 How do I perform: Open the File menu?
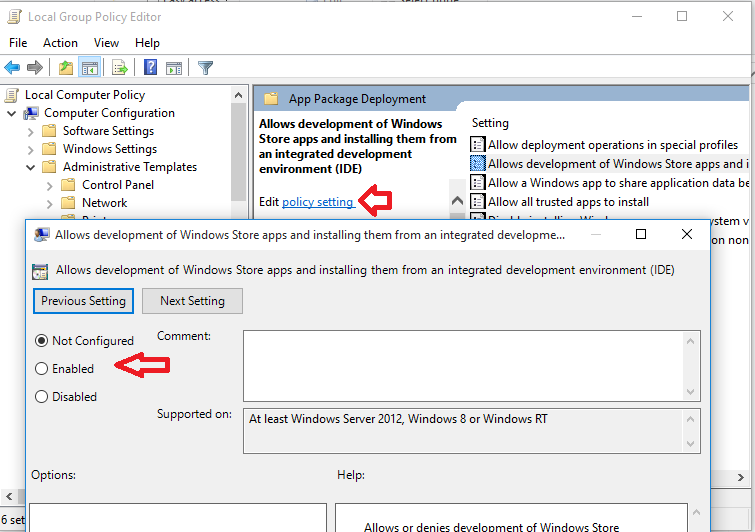[18, 43]
